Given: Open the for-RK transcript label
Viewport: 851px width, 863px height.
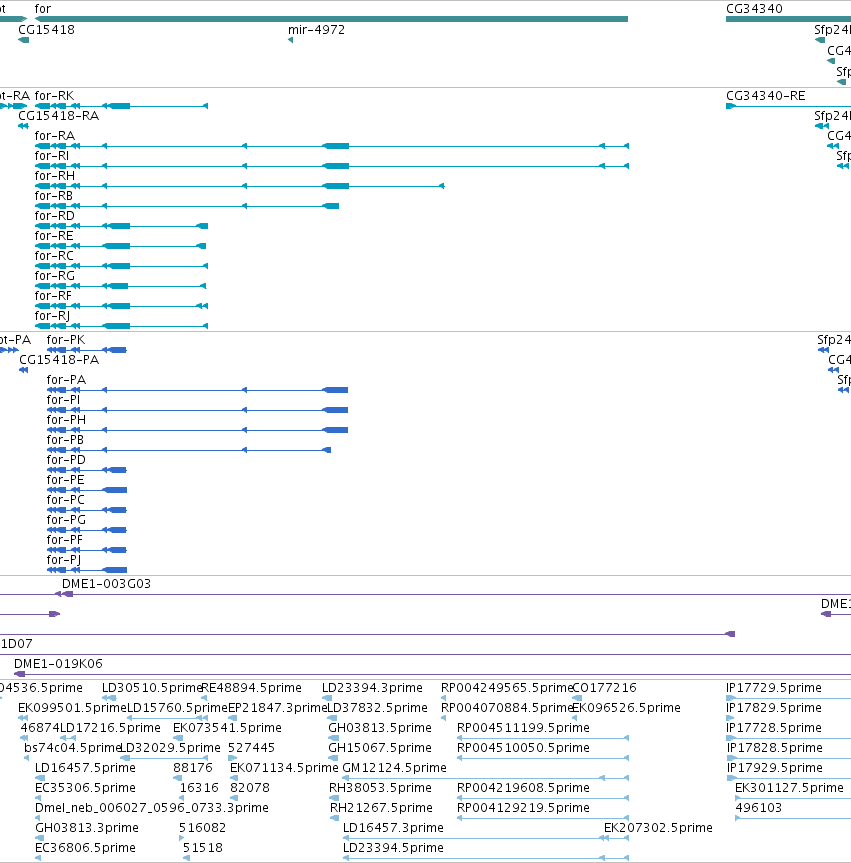Looking at the screenshot, I should [x=54, y=96].
